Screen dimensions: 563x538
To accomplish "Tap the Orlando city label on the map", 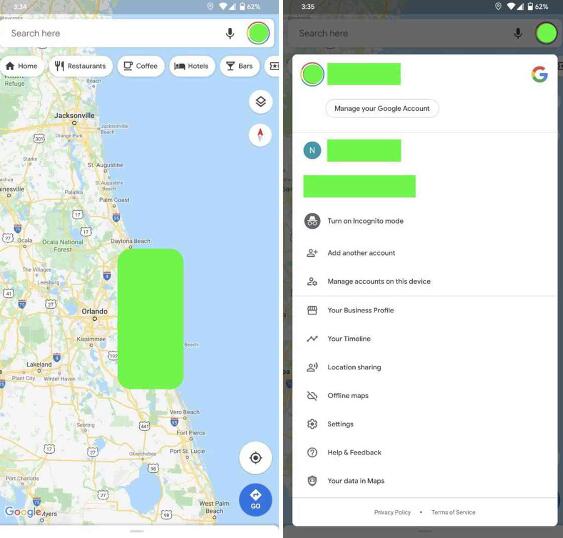I will (94, 311).
